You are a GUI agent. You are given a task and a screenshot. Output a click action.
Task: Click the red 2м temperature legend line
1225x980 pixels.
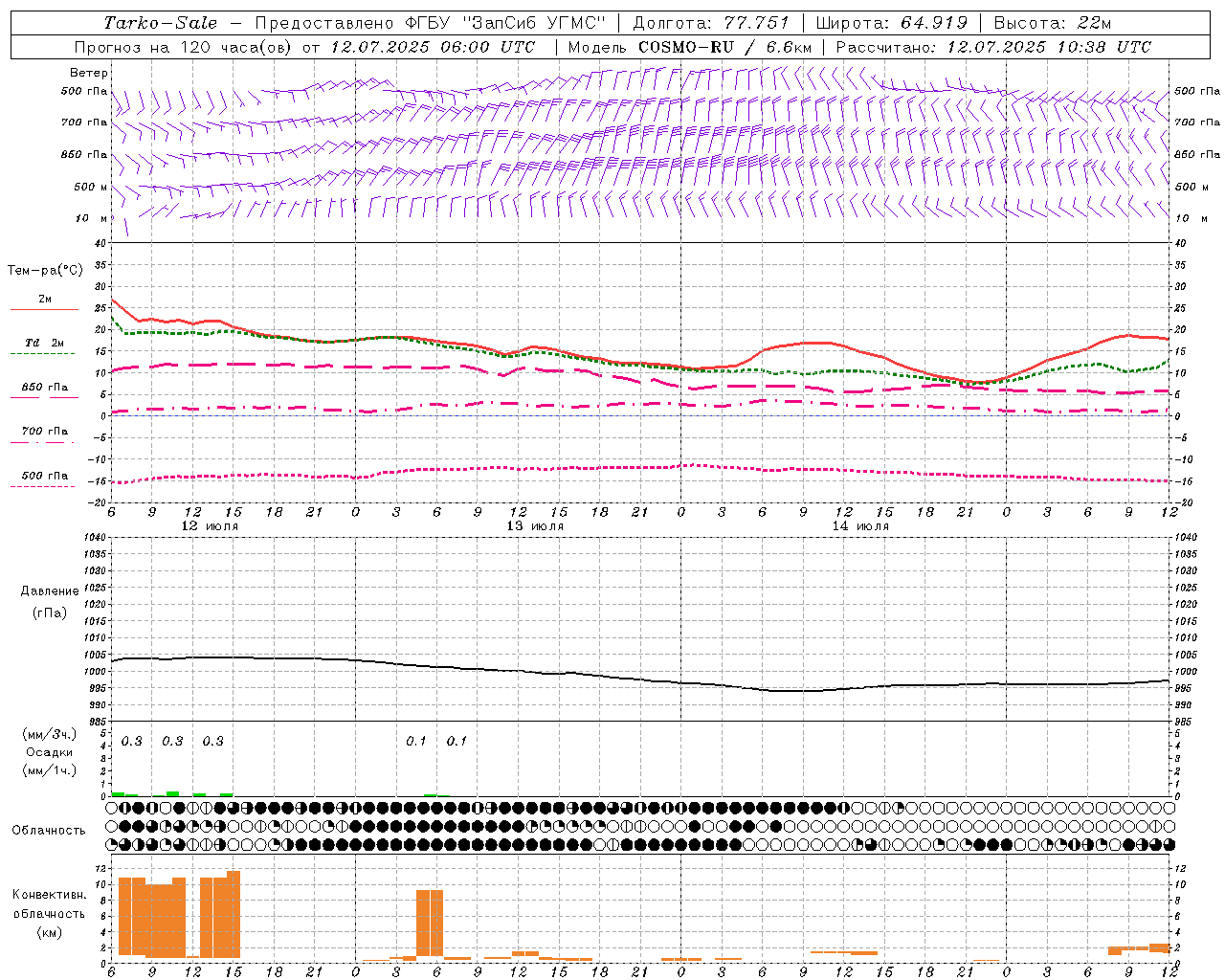(x=44, y=309)
